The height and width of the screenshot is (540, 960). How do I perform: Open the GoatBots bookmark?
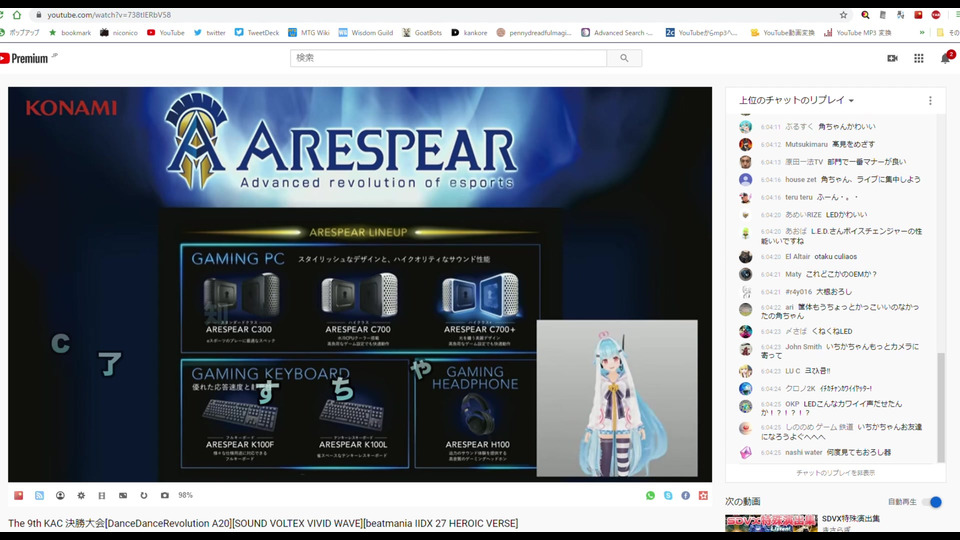[422, 32]
